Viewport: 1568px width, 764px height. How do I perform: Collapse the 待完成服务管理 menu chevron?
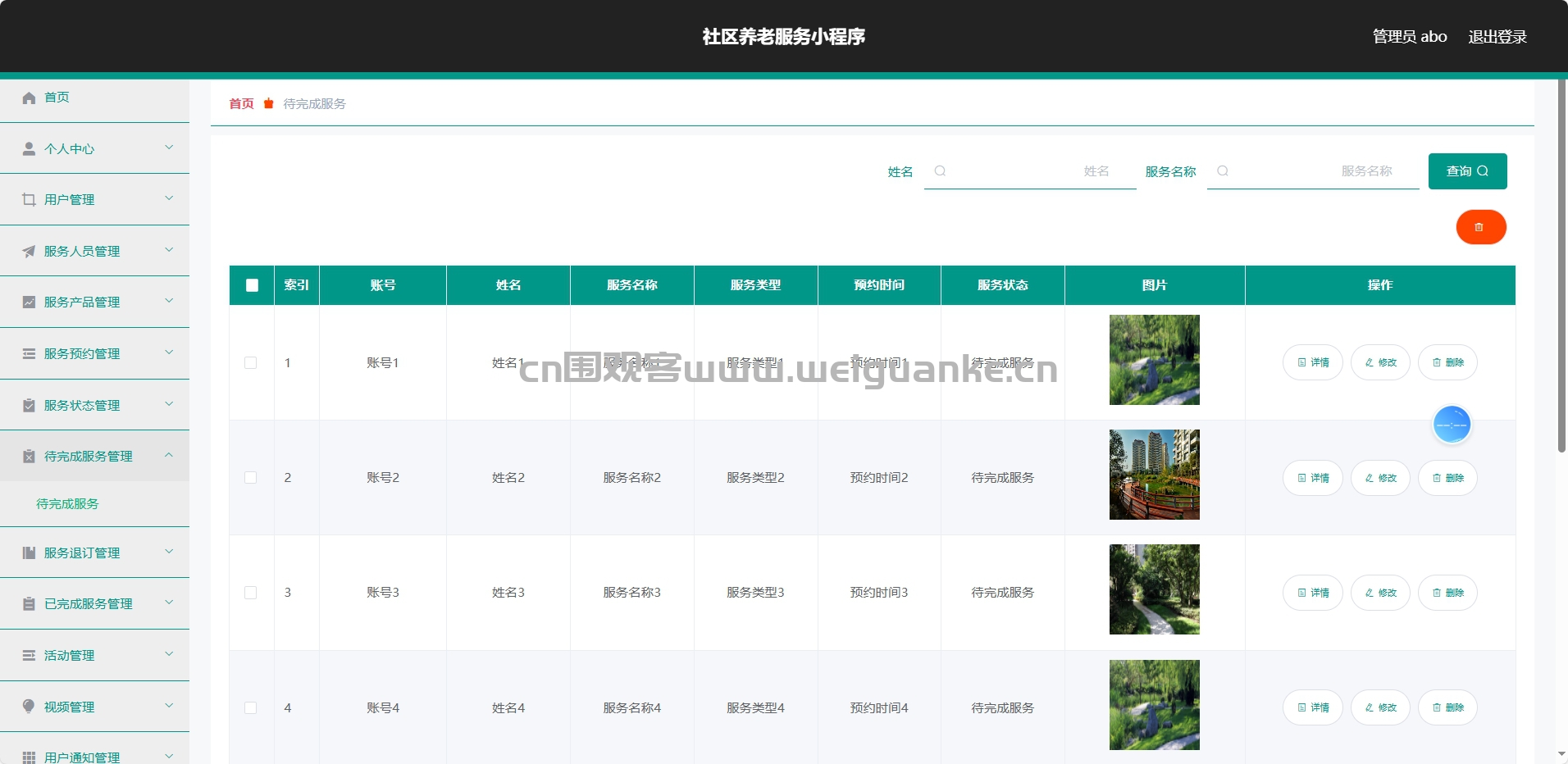click(169, 455)
